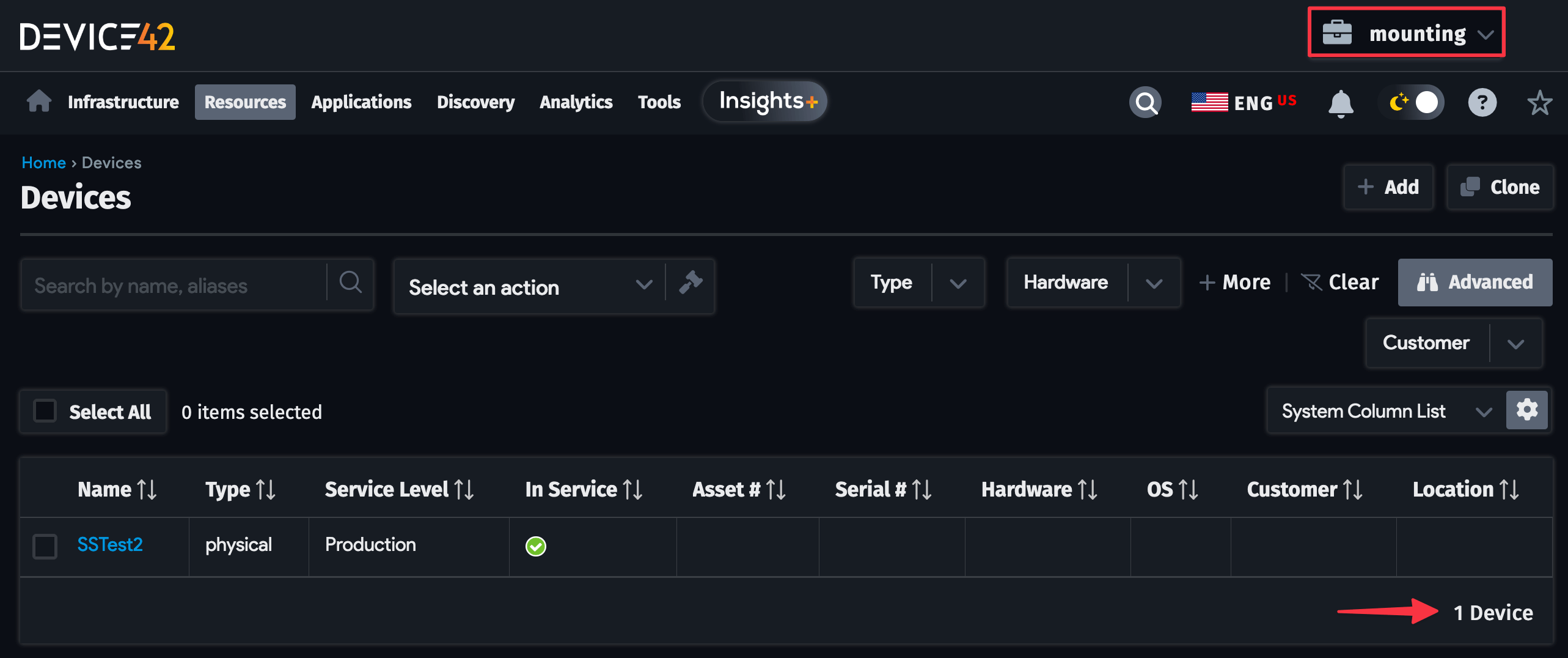The width and height of the screenshot is (1568, 658).
Task: Open column settings with the gear icon
Action: pyautogui.click(x=1527, y=410)
